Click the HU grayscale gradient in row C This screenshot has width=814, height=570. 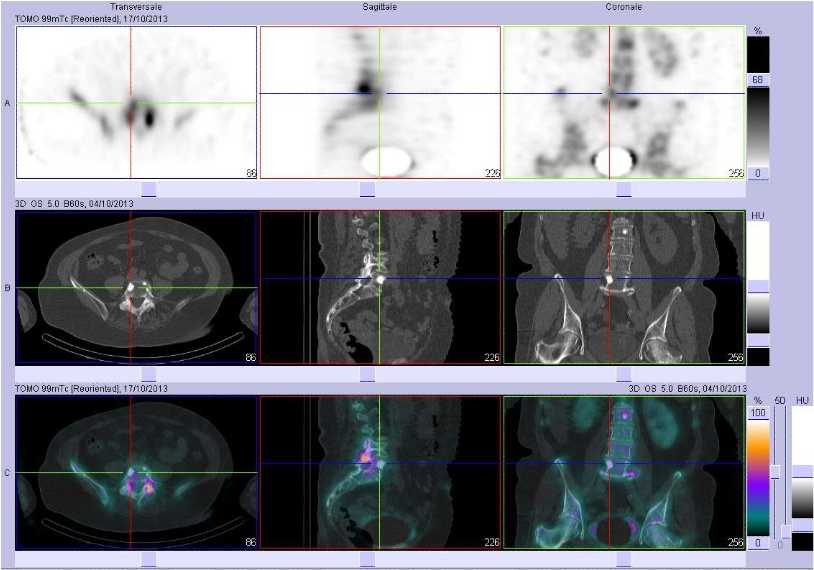point(803,498)
